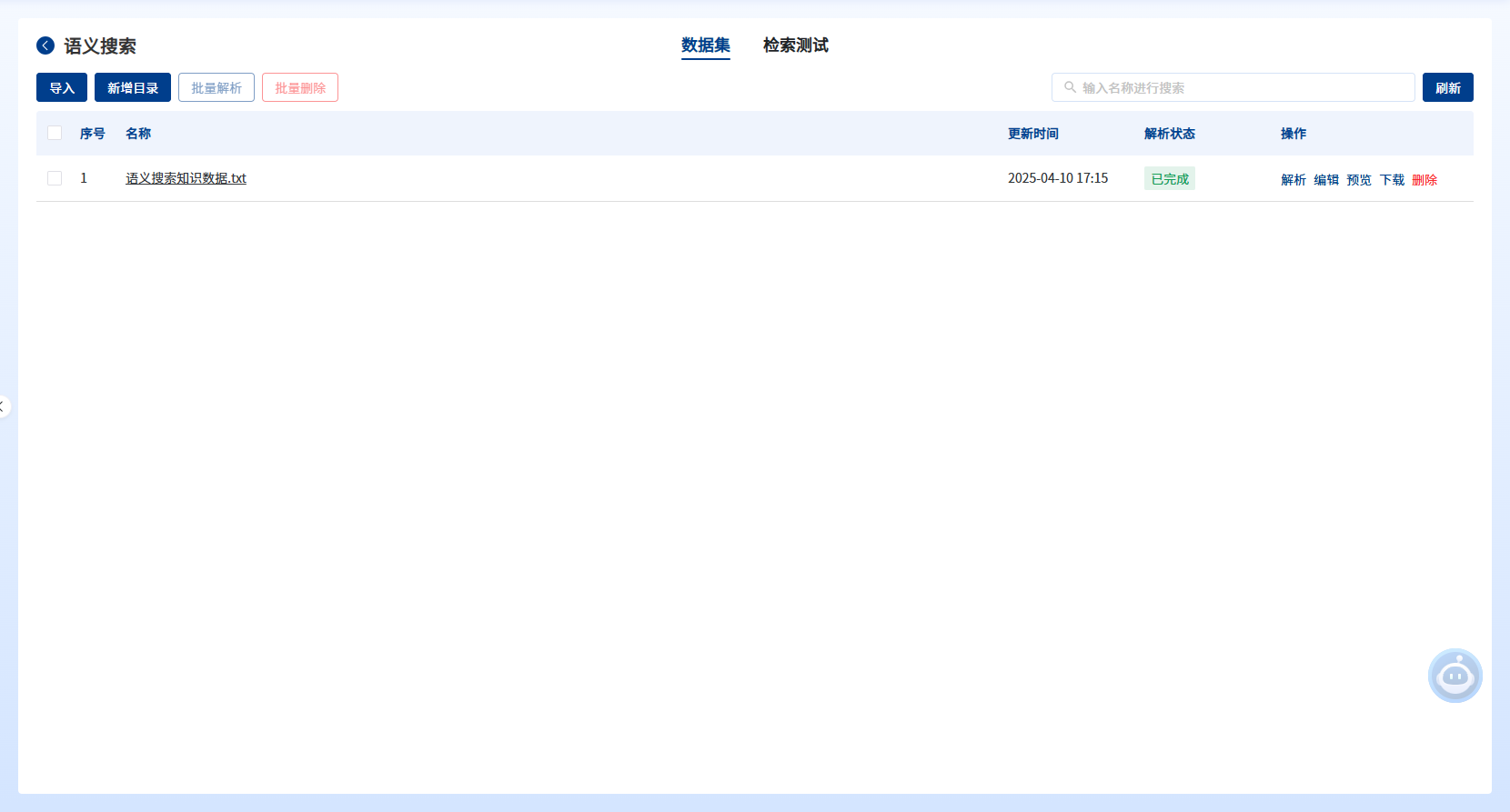Tick the checkbox for row 1
Screen dimensions: 1510x812
55,178
